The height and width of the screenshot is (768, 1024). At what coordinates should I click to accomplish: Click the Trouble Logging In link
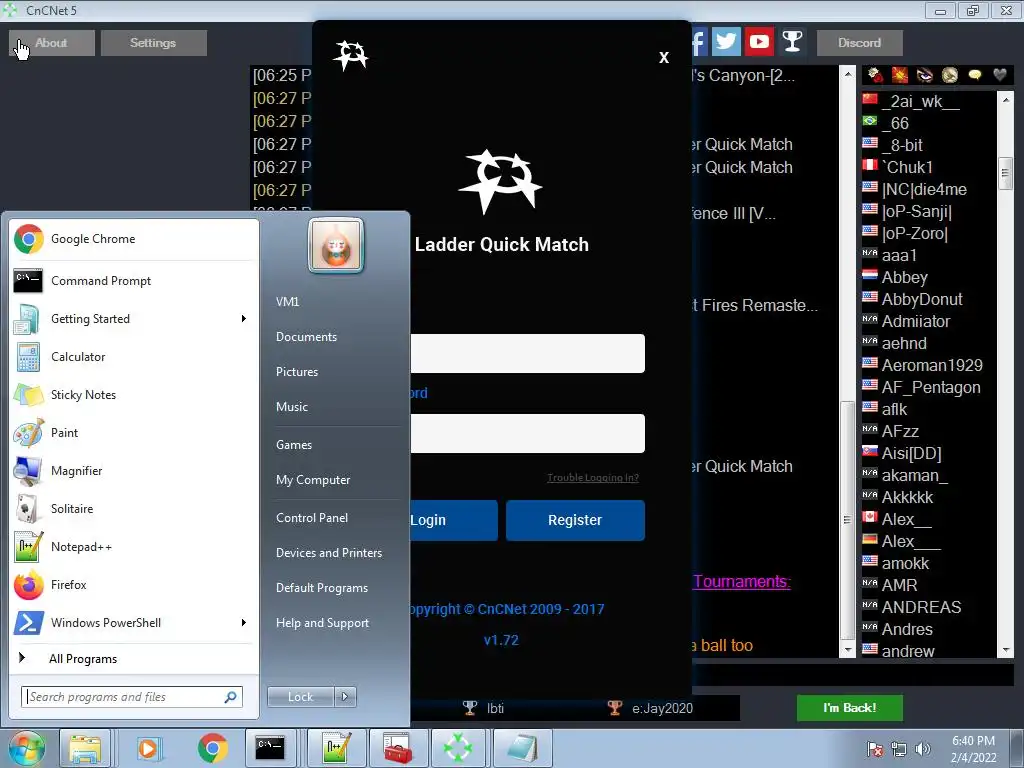coord(593,477)
